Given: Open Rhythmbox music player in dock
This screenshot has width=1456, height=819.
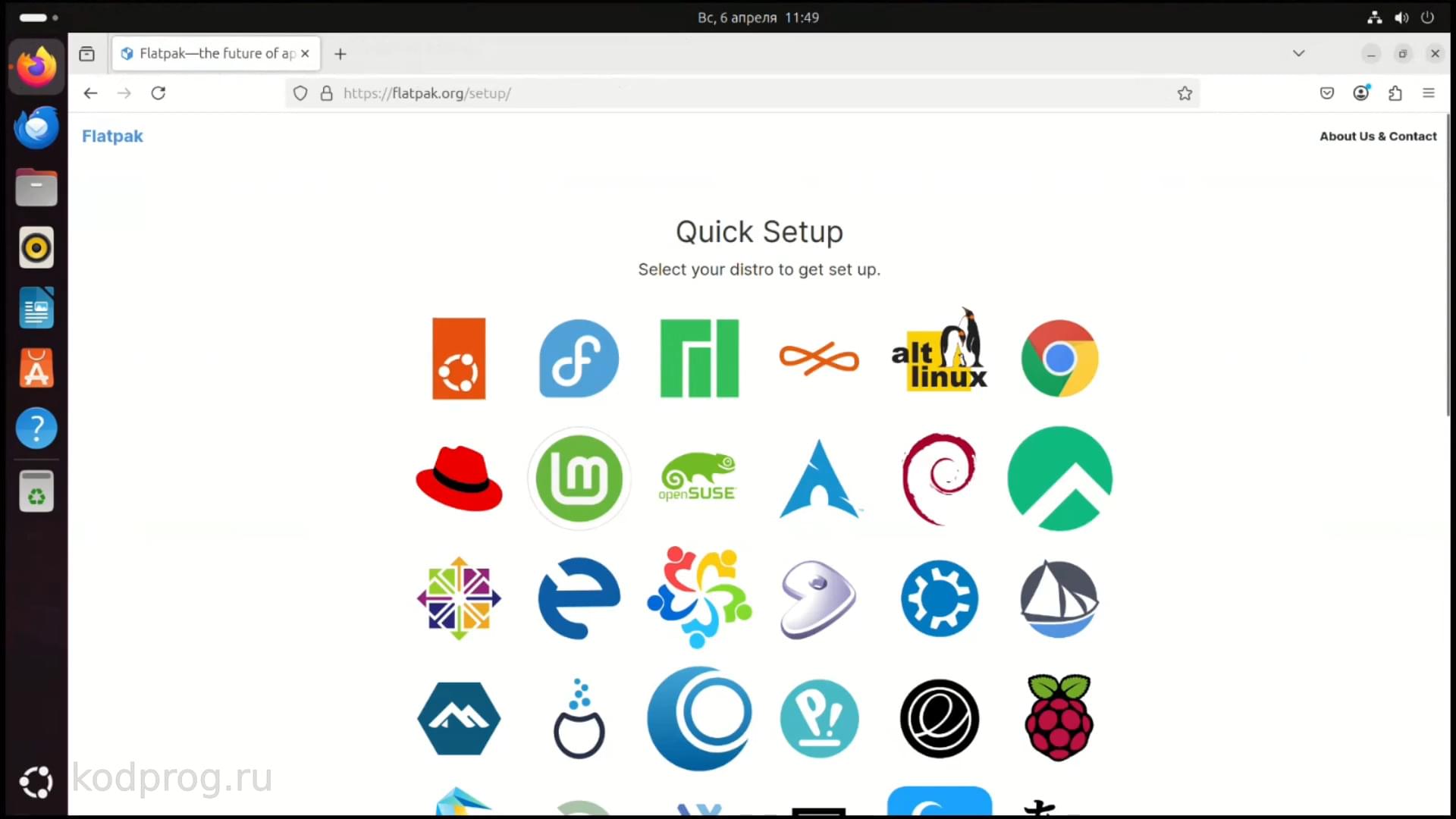Looking at the screenshot, I should coord(36,247).
